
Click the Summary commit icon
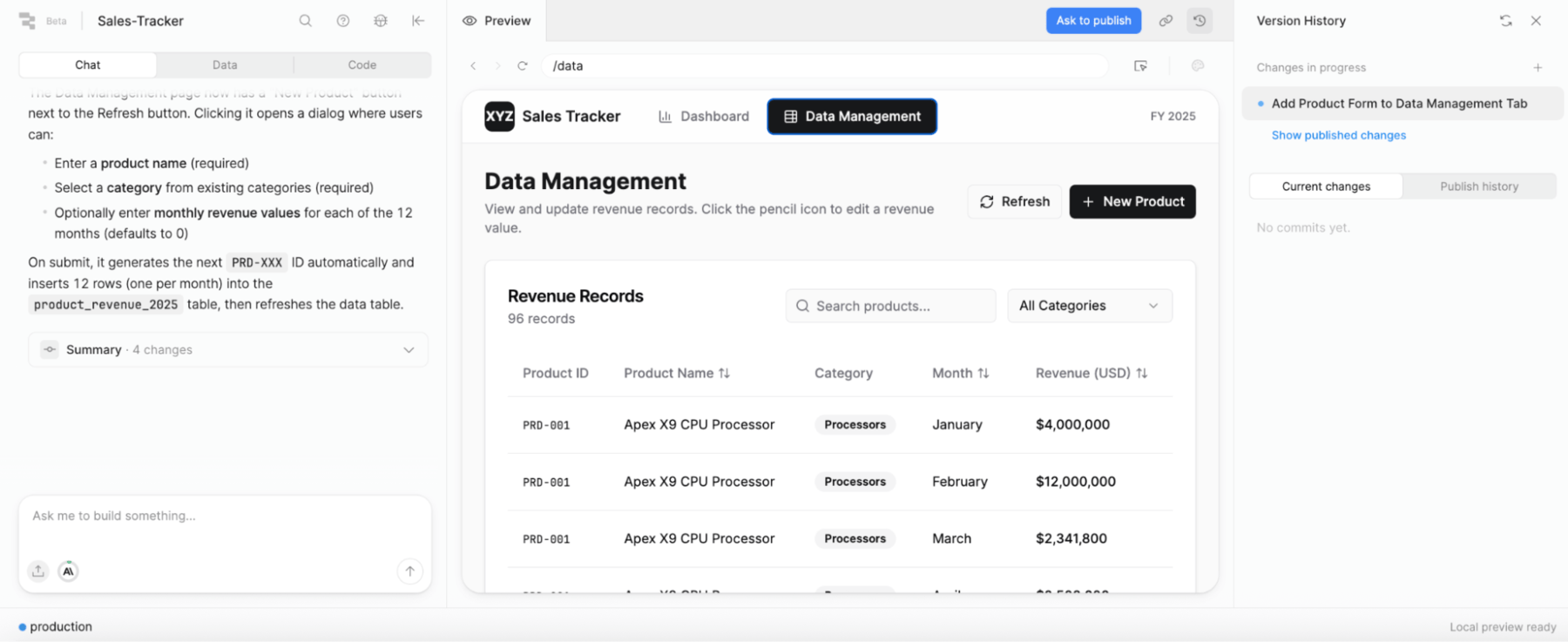(x=50, y=350)
